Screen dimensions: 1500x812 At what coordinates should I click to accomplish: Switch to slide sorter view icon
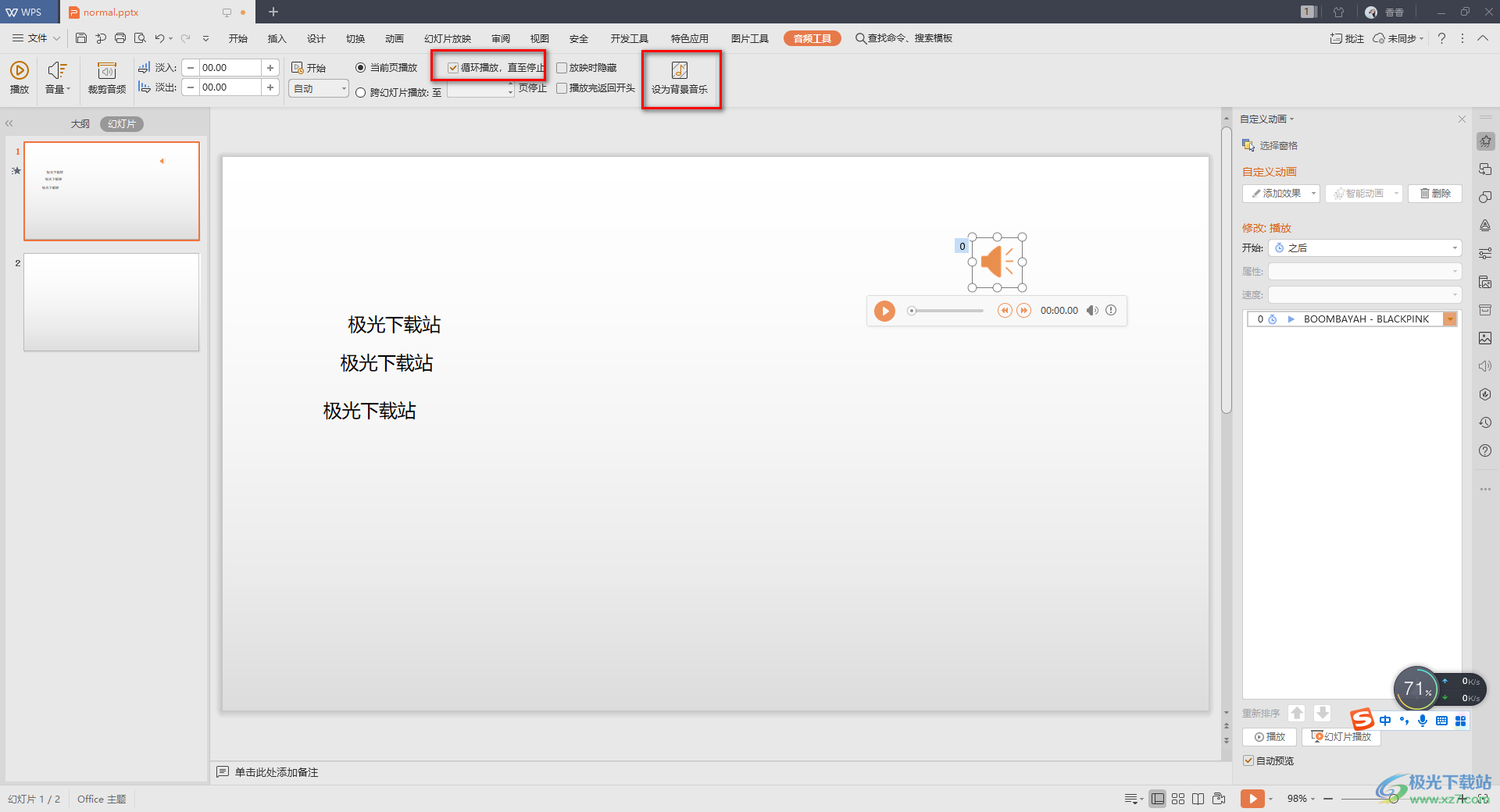coord(1178,799)
